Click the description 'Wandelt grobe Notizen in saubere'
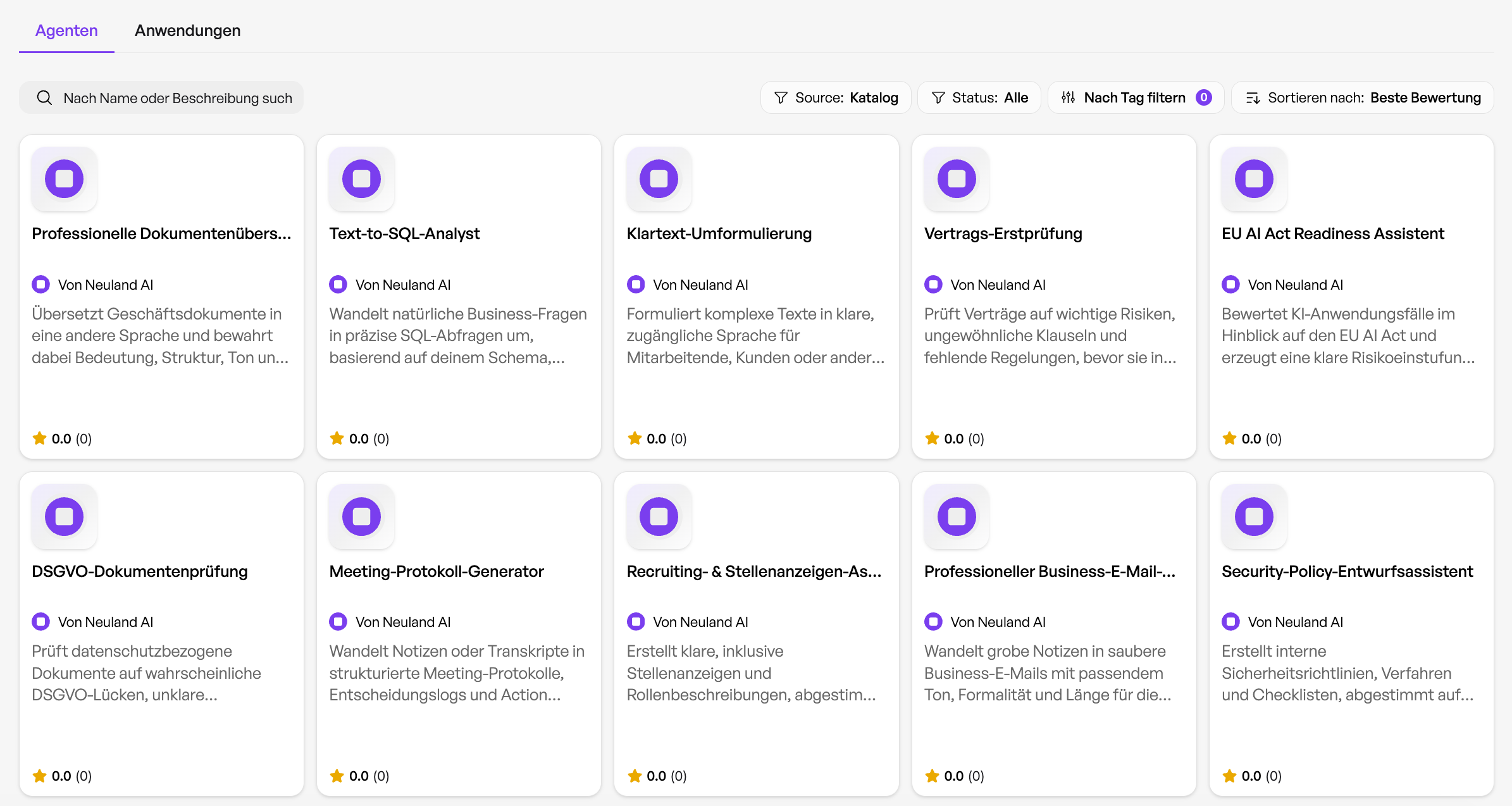The height and width of the screenshot is (806, 1512). 1048,673
